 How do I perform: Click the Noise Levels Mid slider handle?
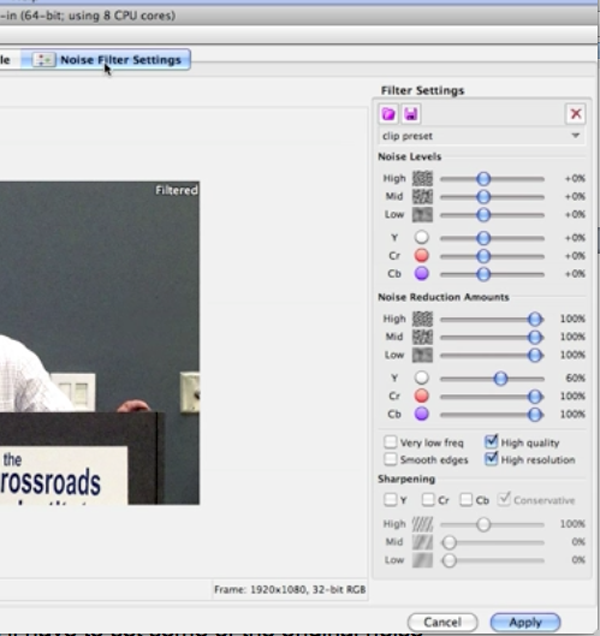pyautogui.click(x=483, y=197)
